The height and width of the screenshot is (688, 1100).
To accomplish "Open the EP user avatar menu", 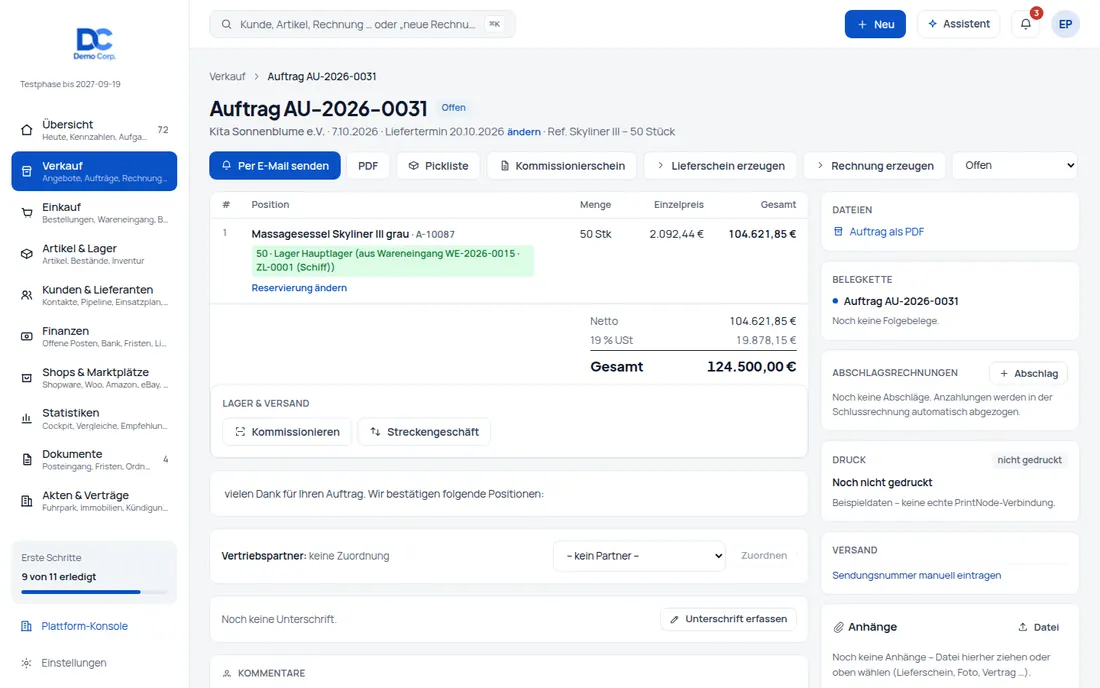I will (1065, 24).
